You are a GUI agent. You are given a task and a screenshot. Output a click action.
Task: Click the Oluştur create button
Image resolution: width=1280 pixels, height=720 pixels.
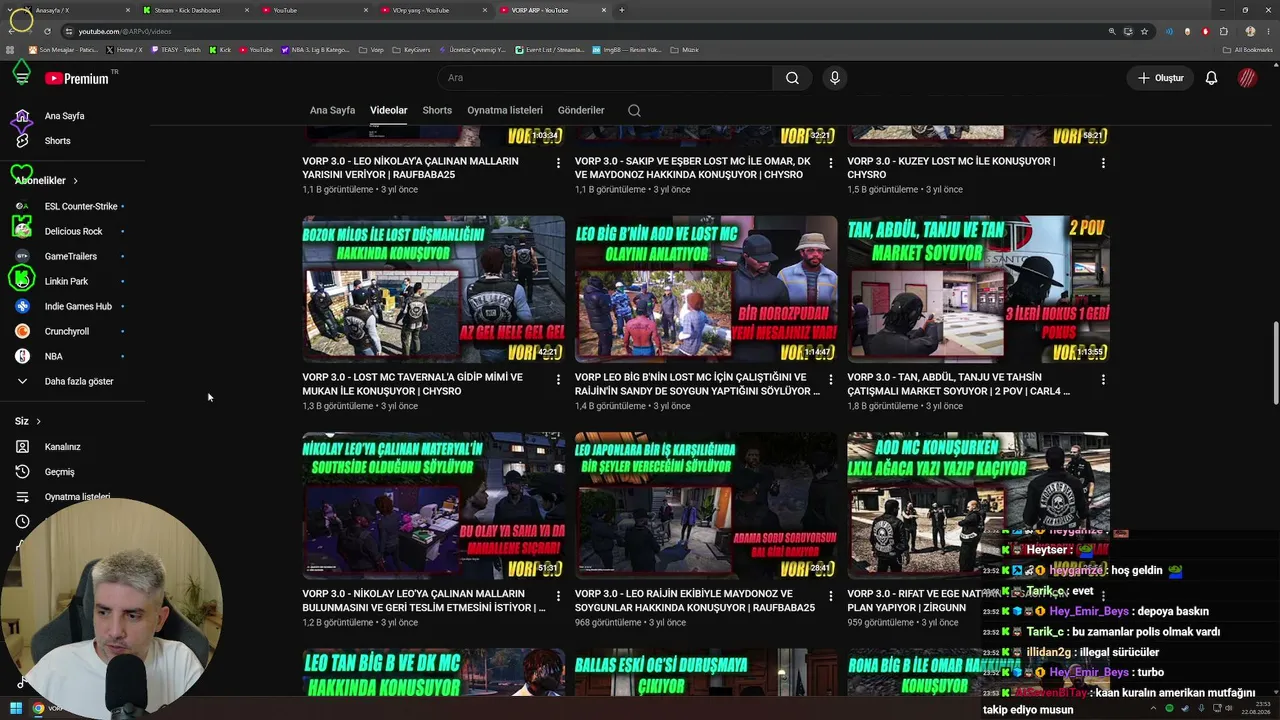point(1160,78)
